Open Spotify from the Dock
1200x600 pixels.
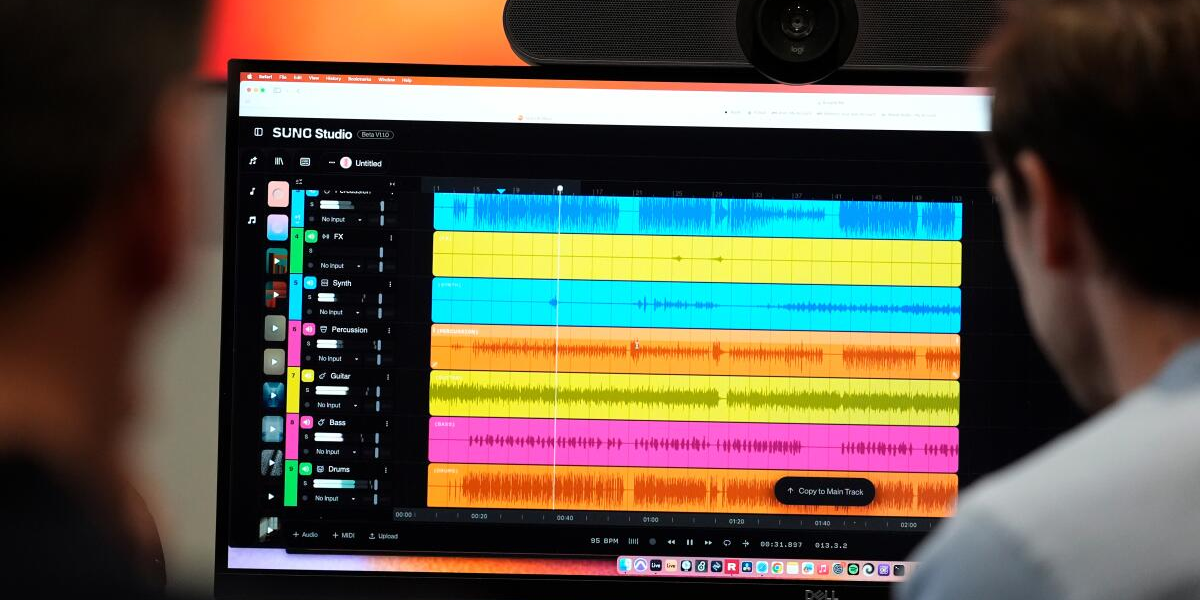click(853, 568)
